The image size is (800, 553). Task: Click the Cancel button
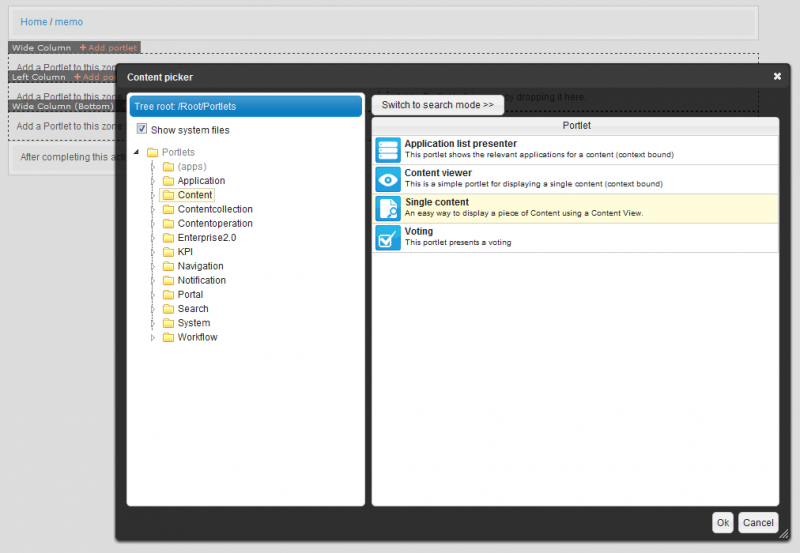(x=758, y=523)
